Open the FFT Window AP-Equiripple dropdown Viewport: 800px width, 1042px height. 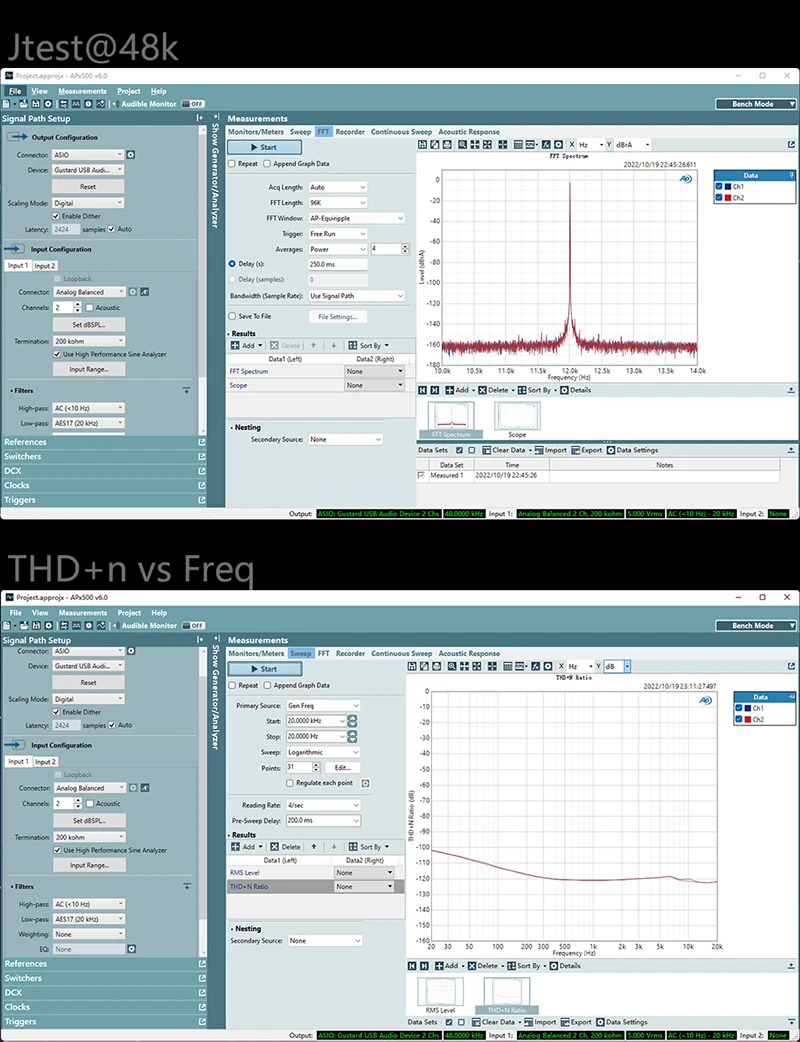click(356, 219)
